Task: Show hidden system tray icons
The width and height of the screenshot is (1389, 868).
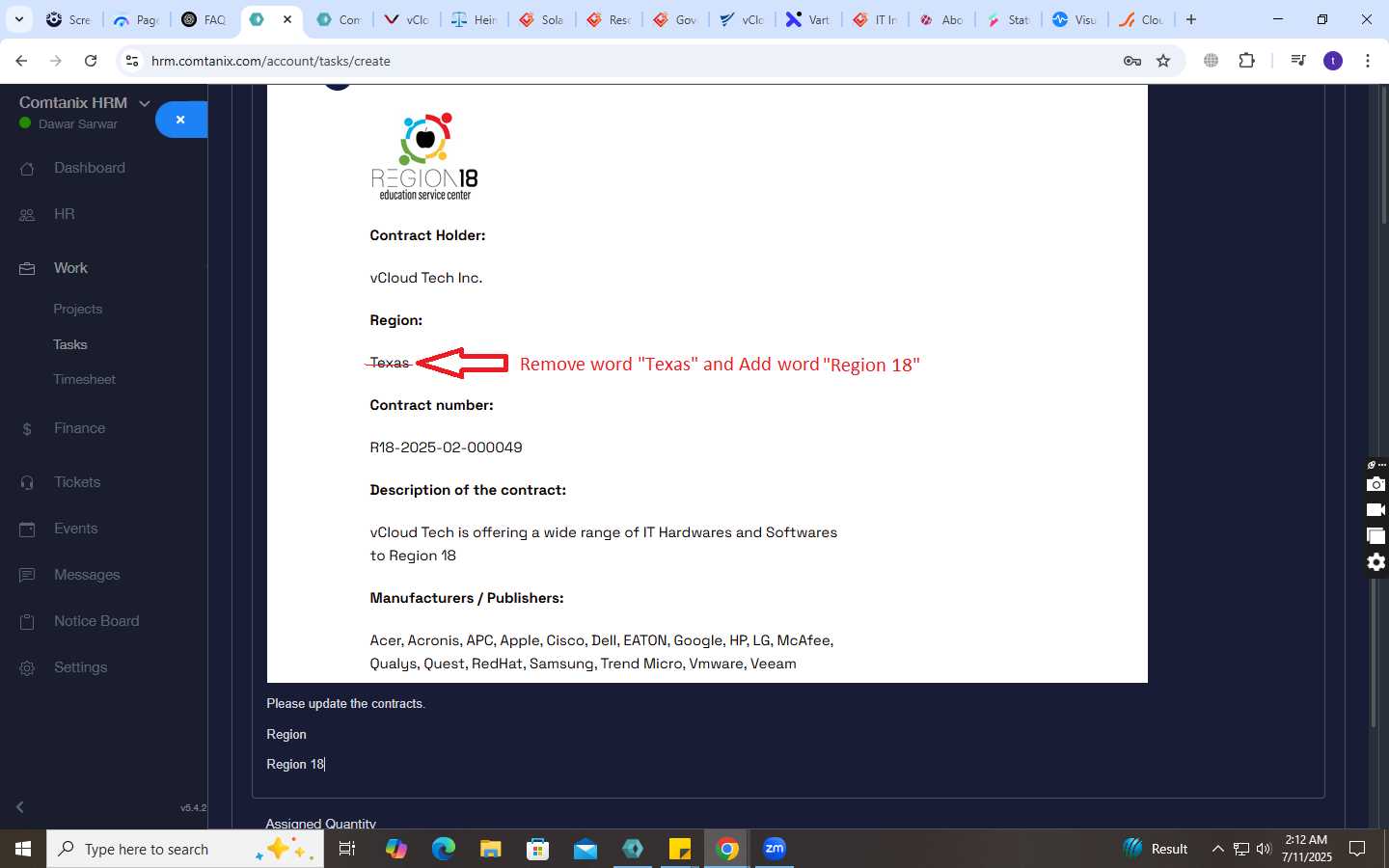Action: coord(1218,849)
